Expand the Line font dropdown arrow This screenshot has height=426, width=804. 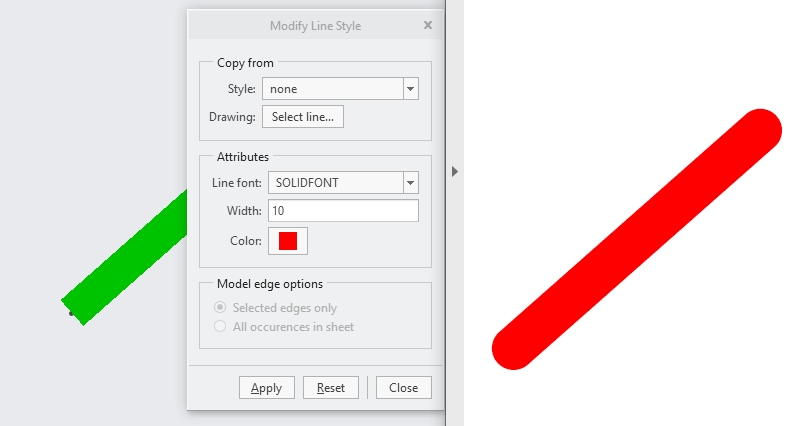tap(410, 183)
